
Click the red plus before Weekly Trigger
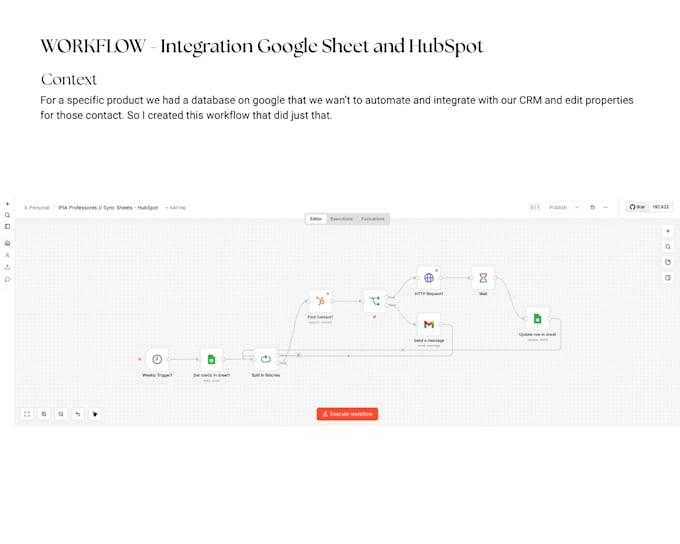(x=140, y=359)
